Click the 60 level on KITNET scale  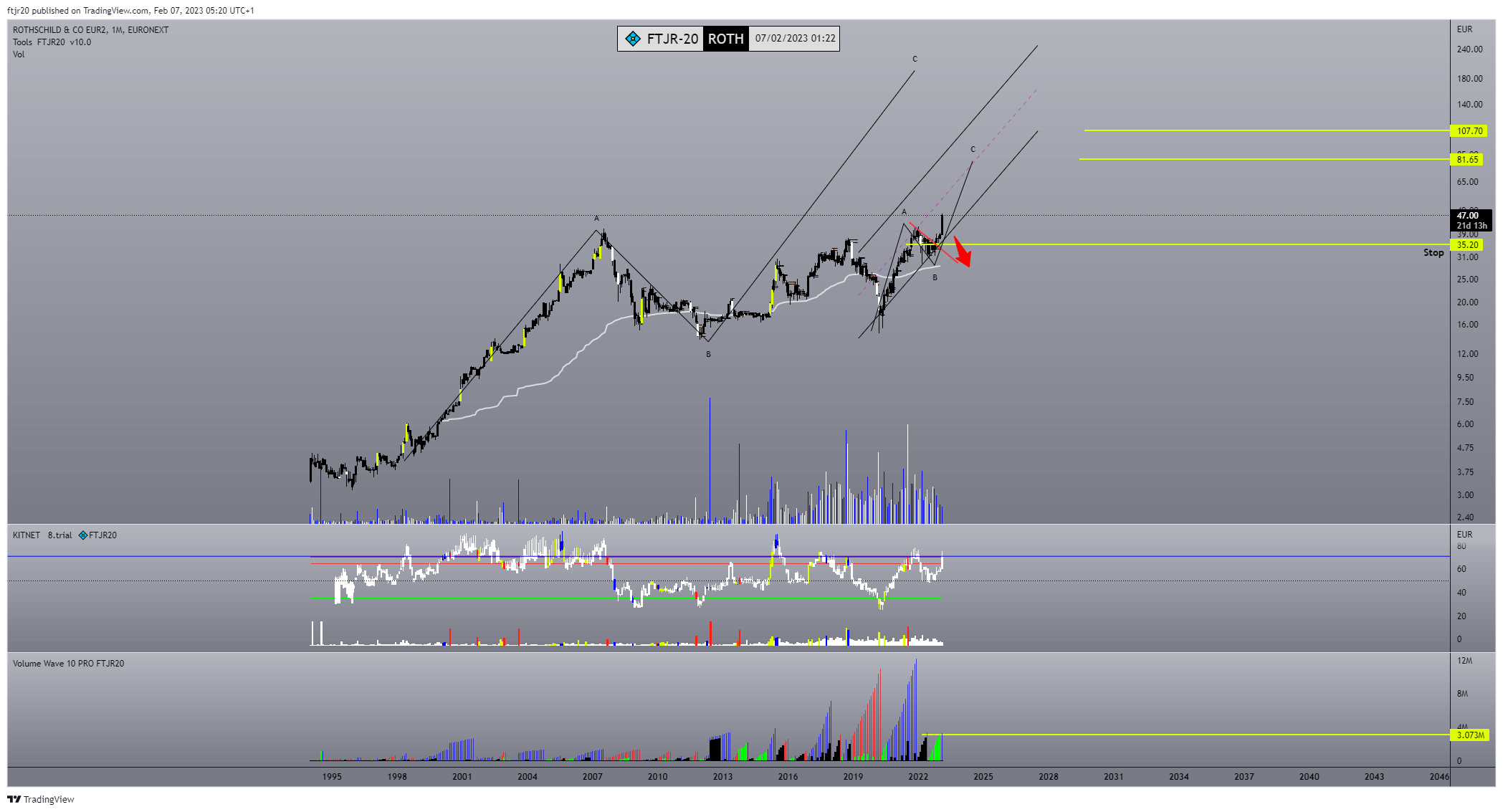point(1461,569)
